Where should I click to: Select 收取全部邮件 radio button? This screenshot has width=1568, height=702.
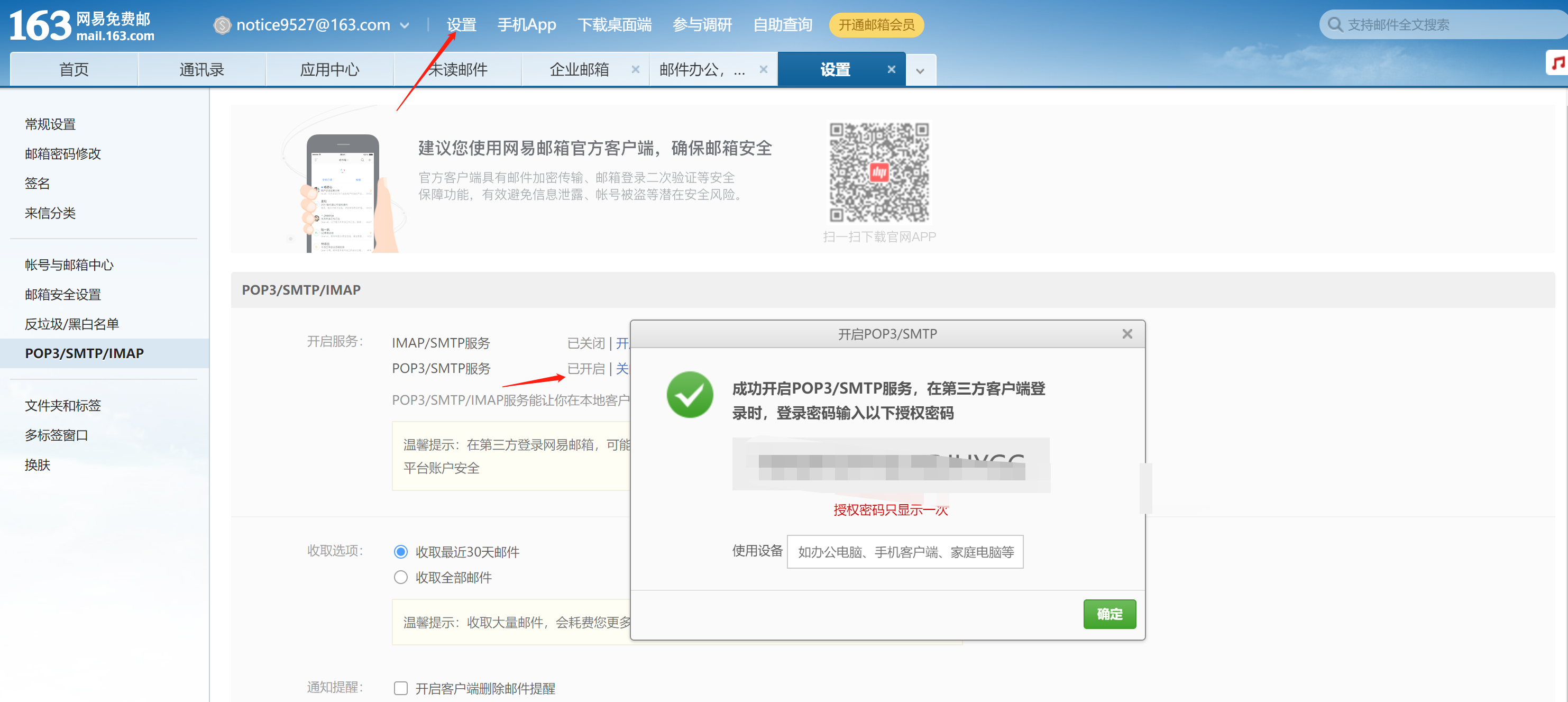400,577
